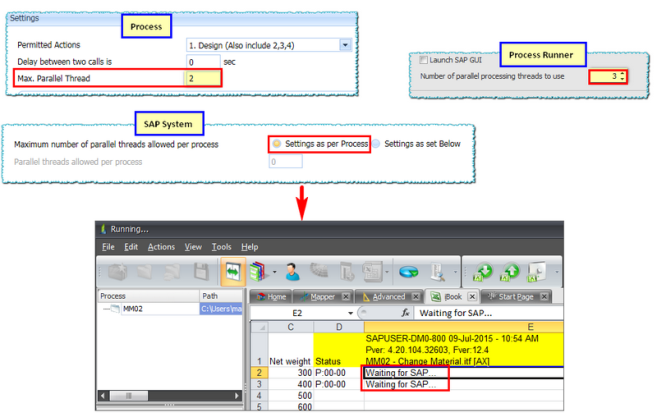
Task: Open the library books icon dropdown arrow
Action: pyautogui.click(x=274, y=272)
